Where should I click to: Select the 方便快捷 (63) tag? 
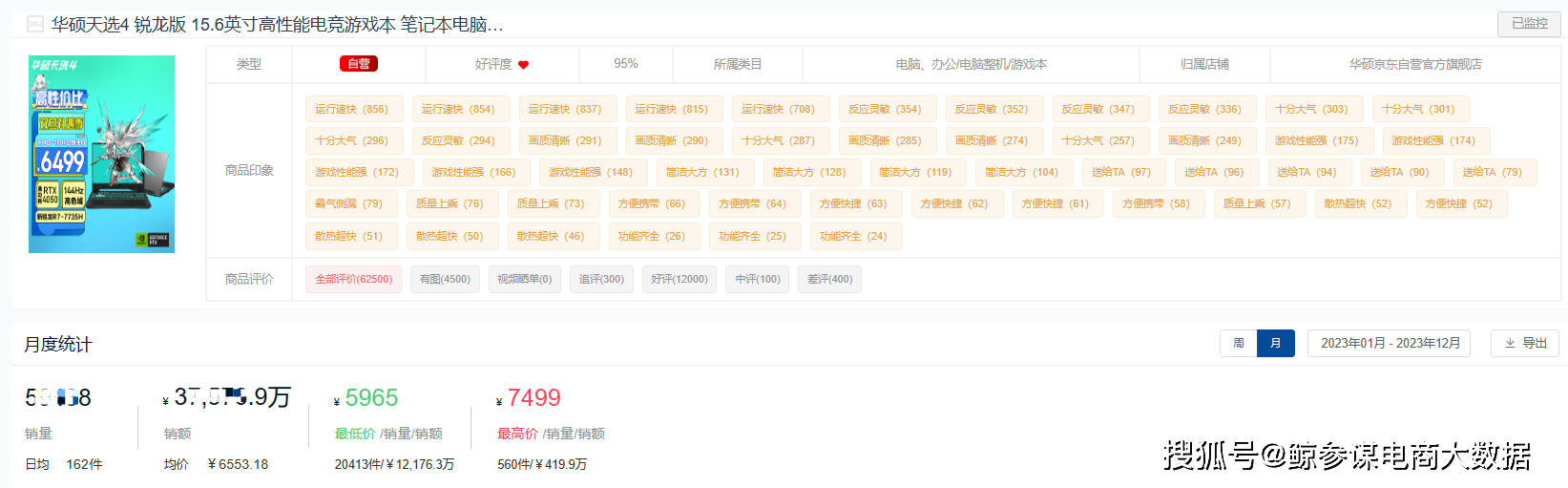click(x=854, y=203)
